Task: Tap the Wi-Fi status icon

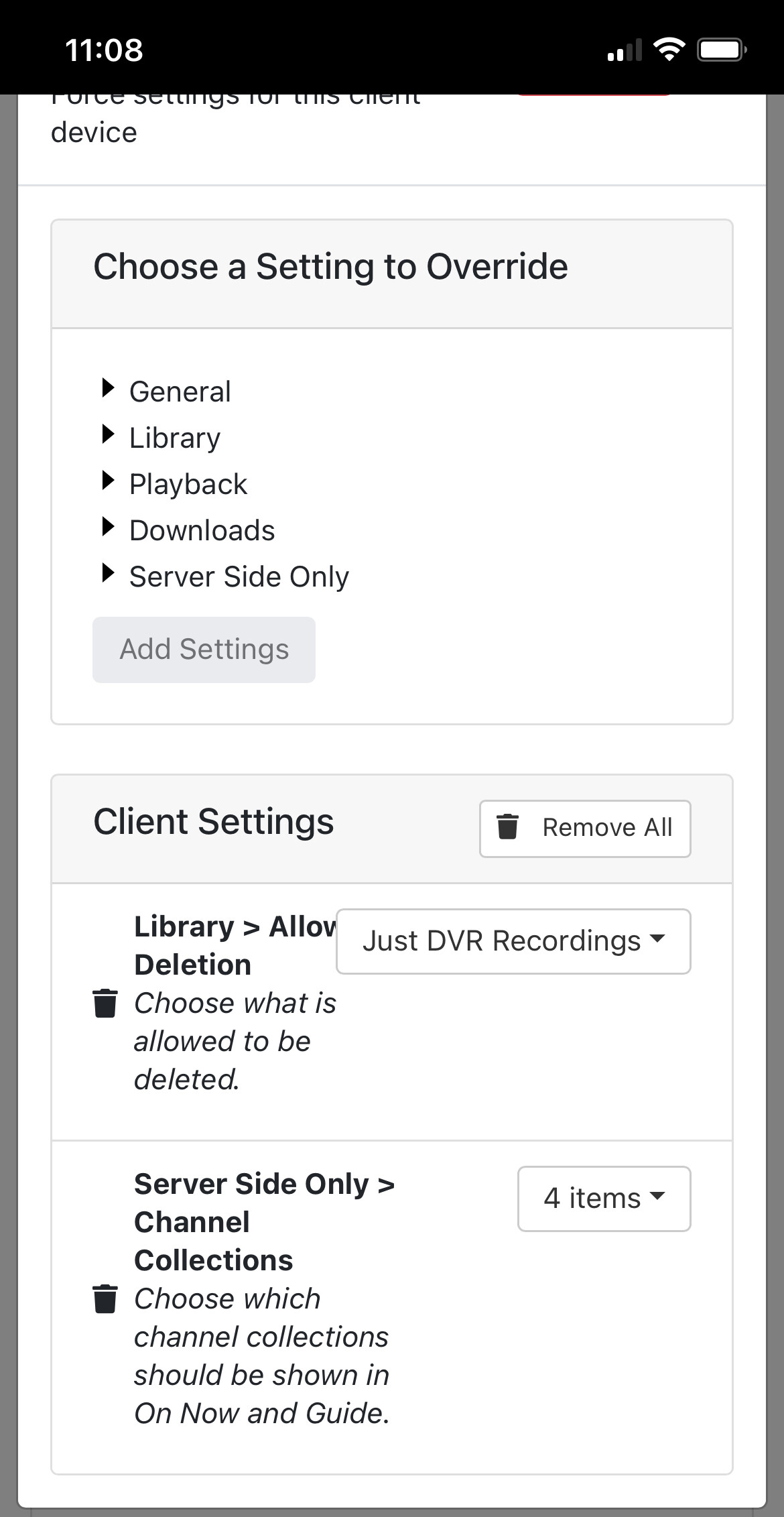Action: [668, 50]
